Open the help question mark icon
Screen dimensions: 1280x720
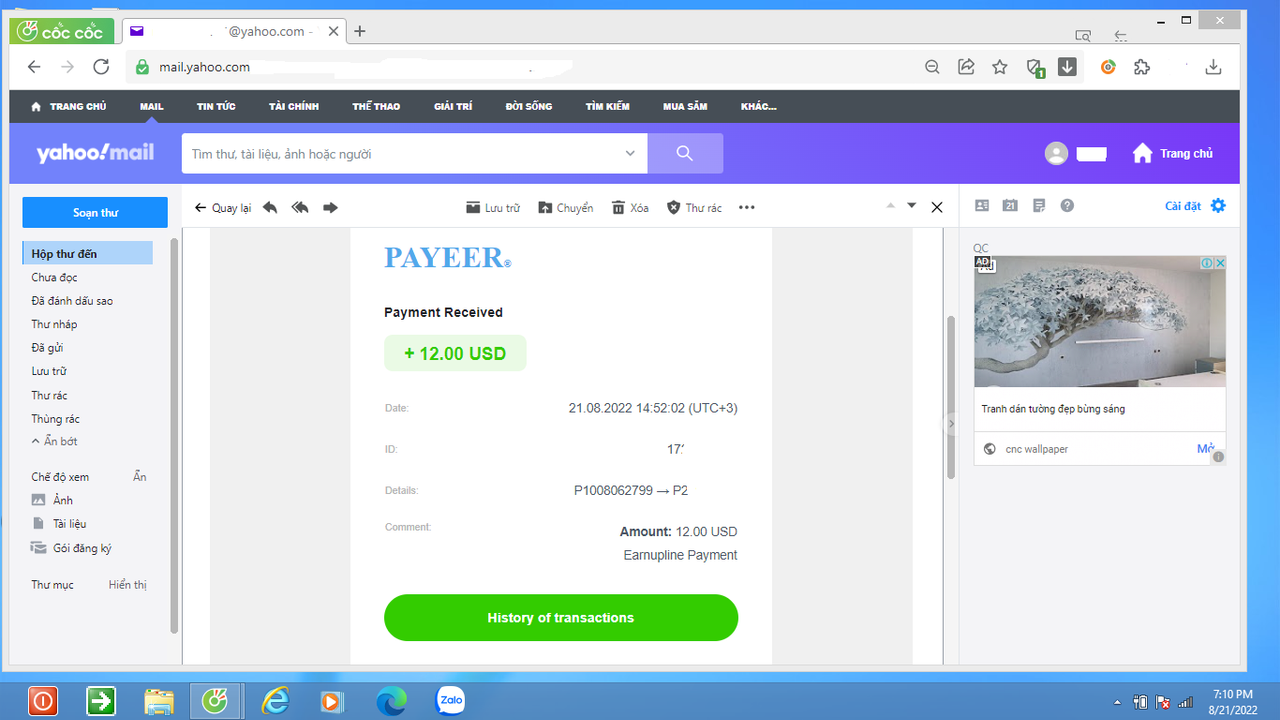[1067, 206]
